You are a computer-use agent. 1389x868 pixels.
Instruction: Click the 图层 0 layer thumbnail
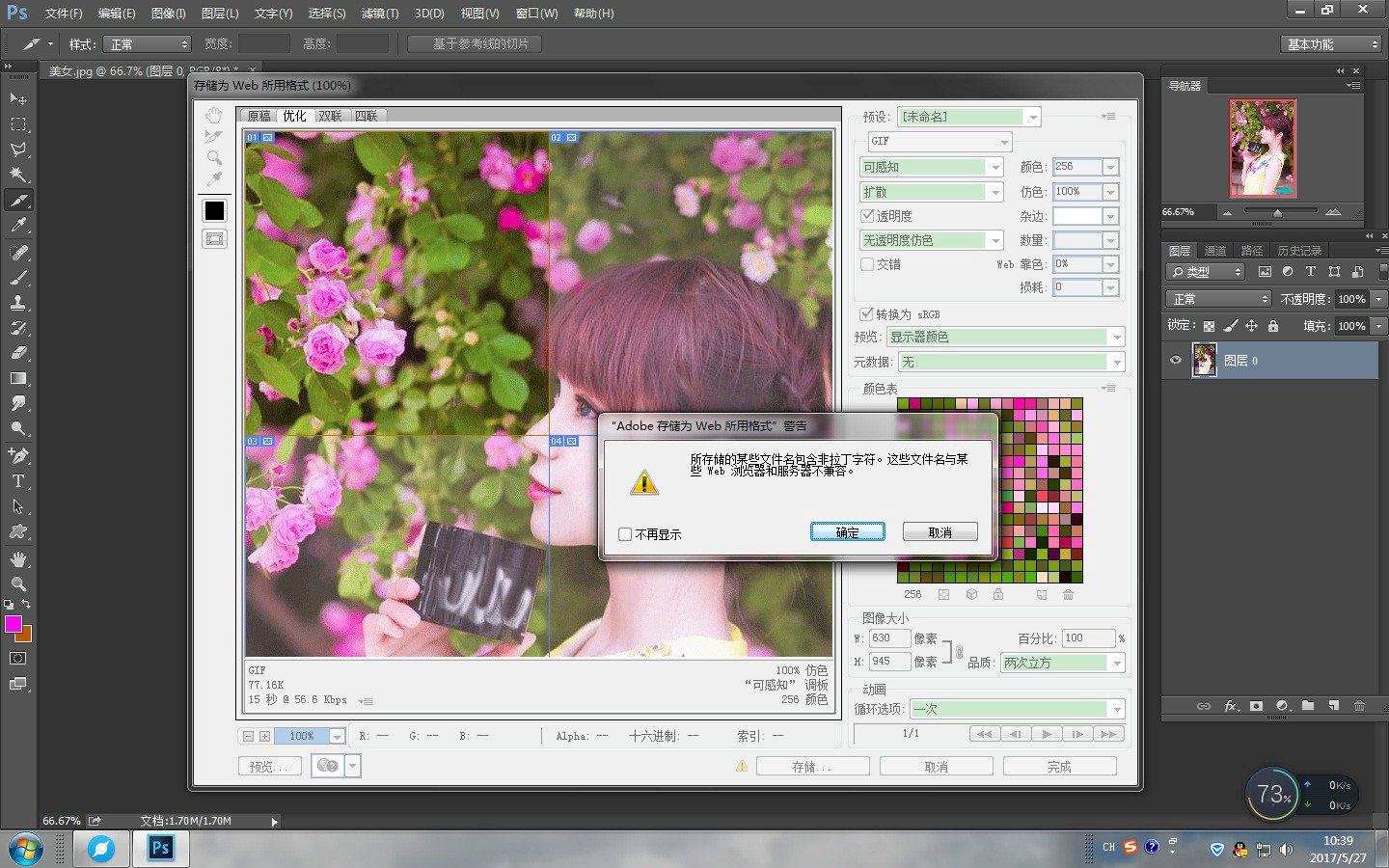(1203, 360)
